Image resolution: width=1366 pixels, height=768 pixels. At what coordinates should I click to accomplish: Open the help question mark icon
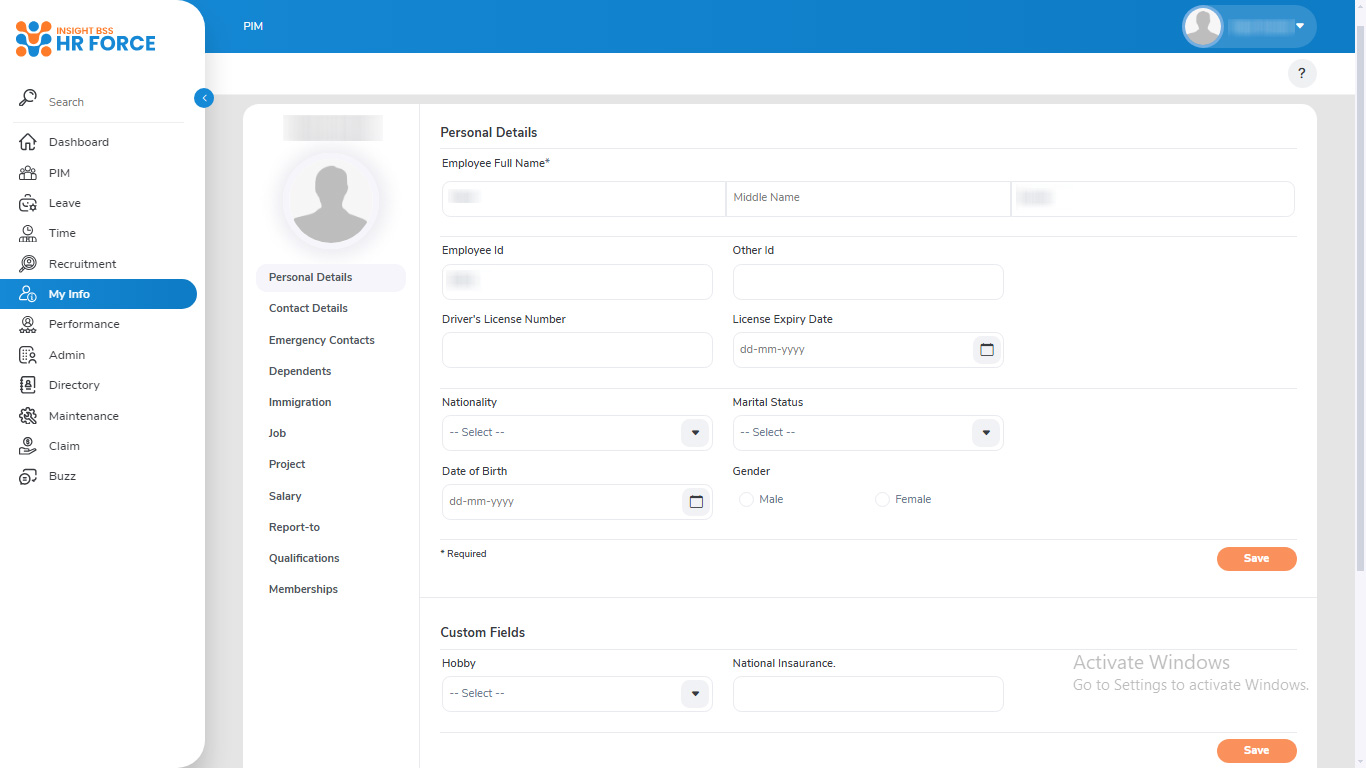(x=1301, y=73)
